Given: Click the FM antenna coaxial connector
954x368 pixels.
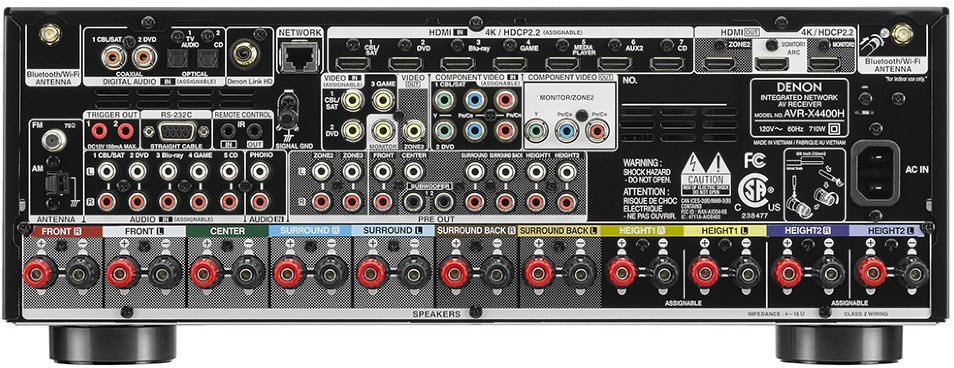Looking at the screenshot, I should (54, 141).
